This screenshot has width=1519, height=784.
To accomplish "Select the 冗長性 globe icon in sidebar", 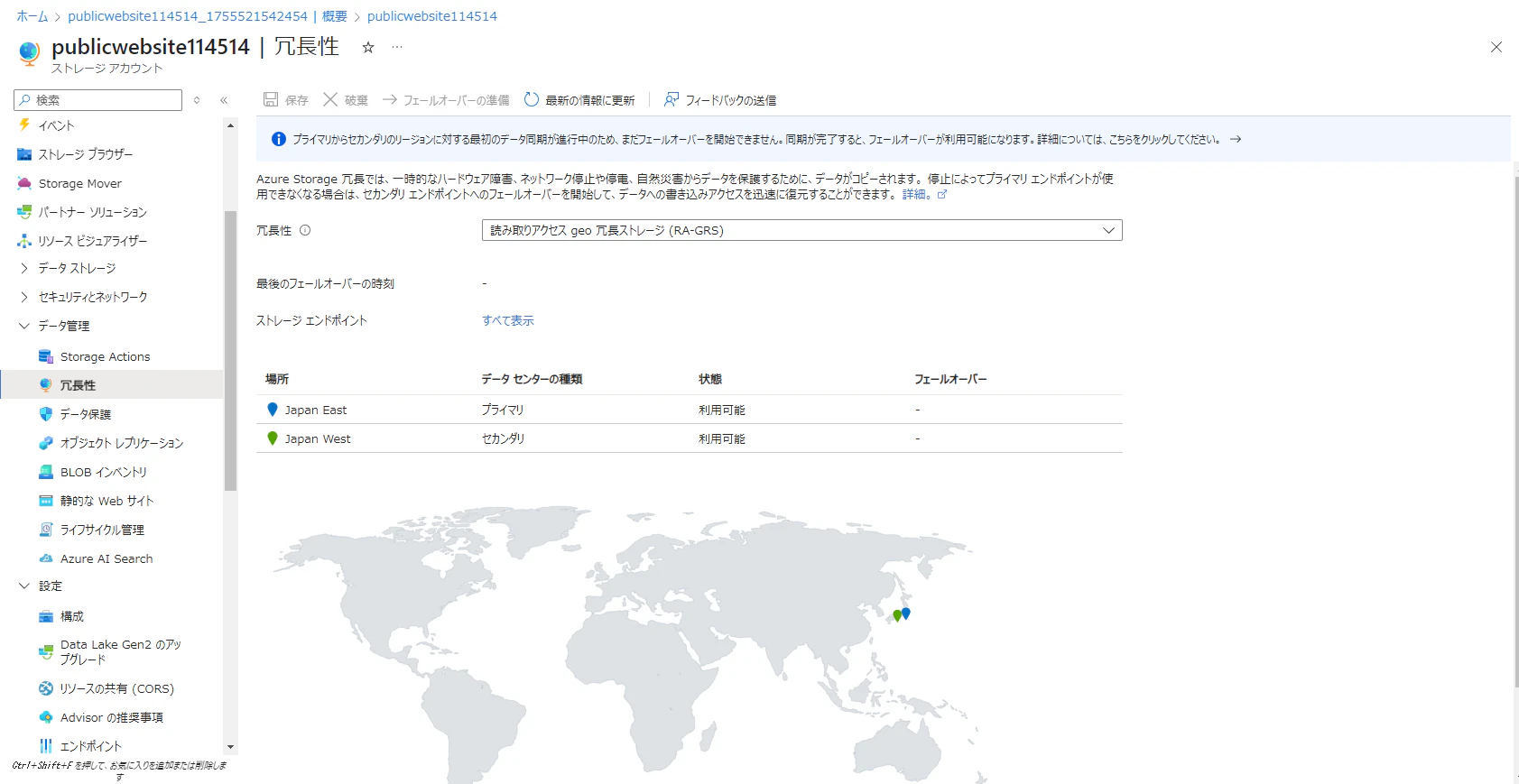I will 46,385.
